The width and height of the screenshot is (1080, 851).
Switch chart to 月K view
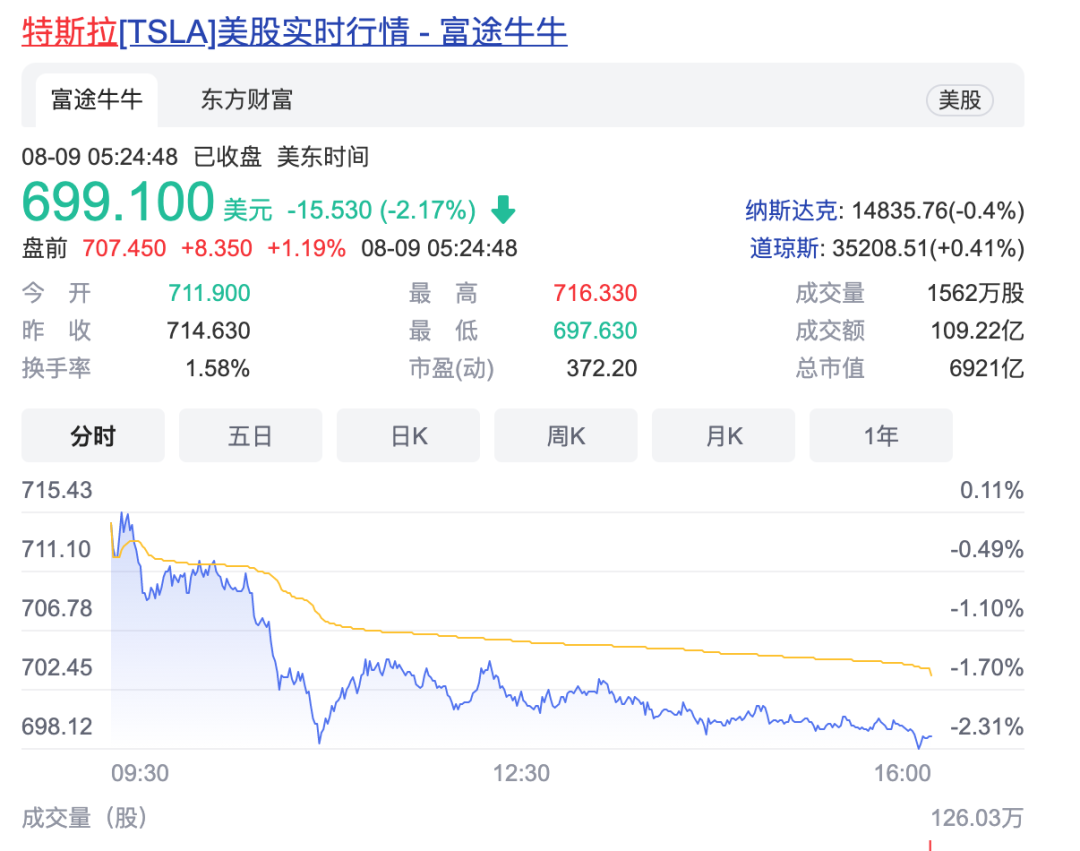pyautogui.click(x=723, y=436)
